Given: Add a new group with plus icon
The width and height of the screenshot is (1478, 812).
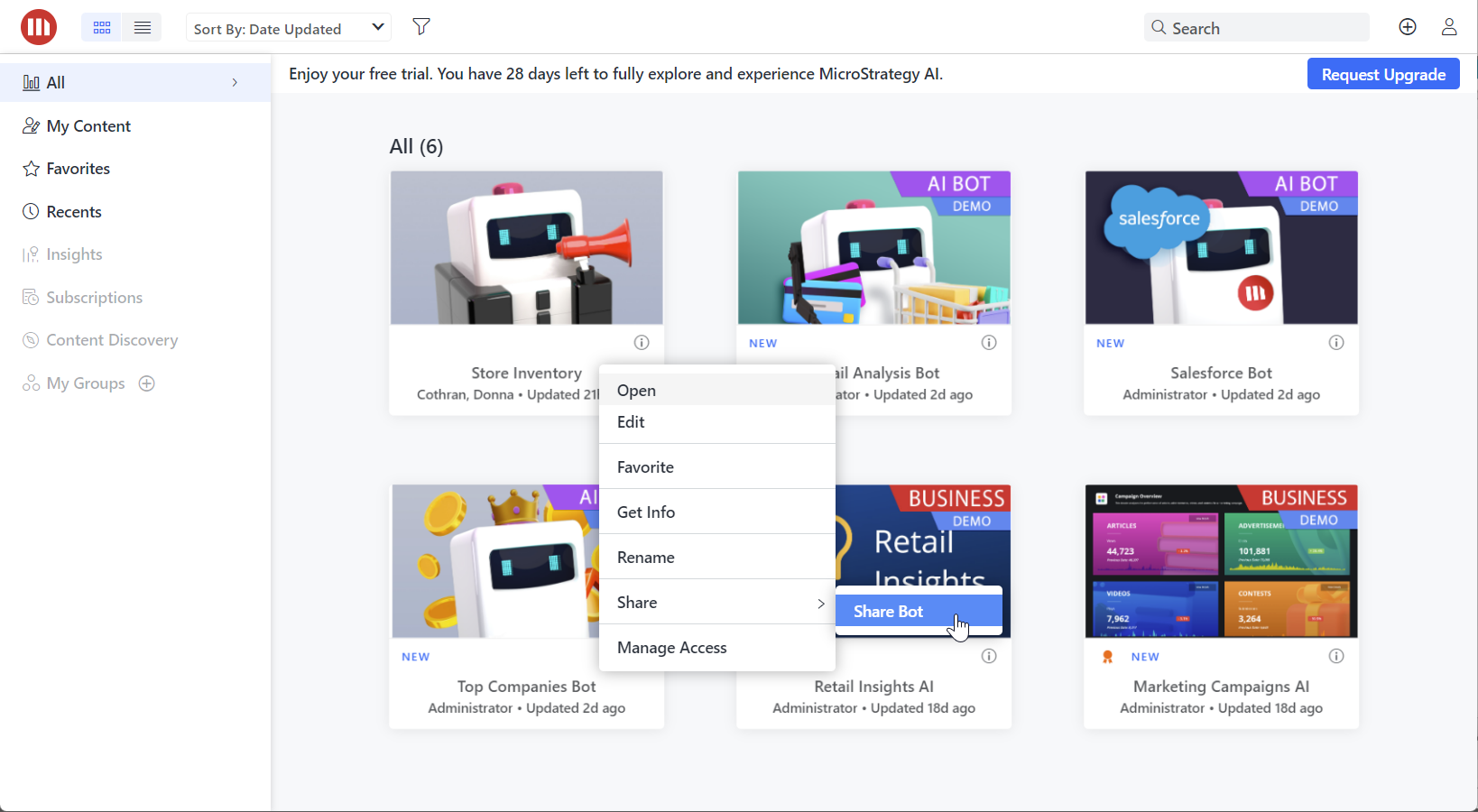Looking at the screenshot, I should (x=147, y=383).
